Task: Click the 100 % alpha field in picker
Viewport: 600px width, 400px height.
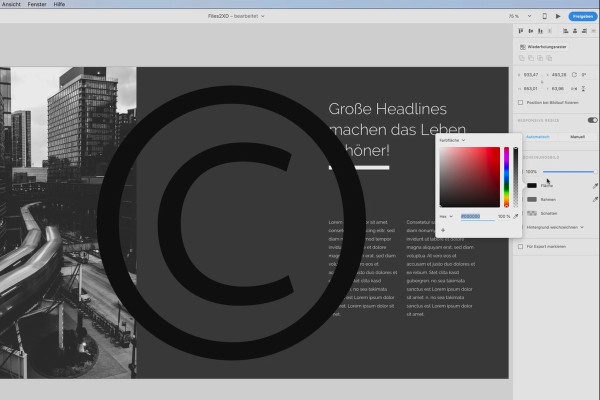Action: [x=504, y=216]
